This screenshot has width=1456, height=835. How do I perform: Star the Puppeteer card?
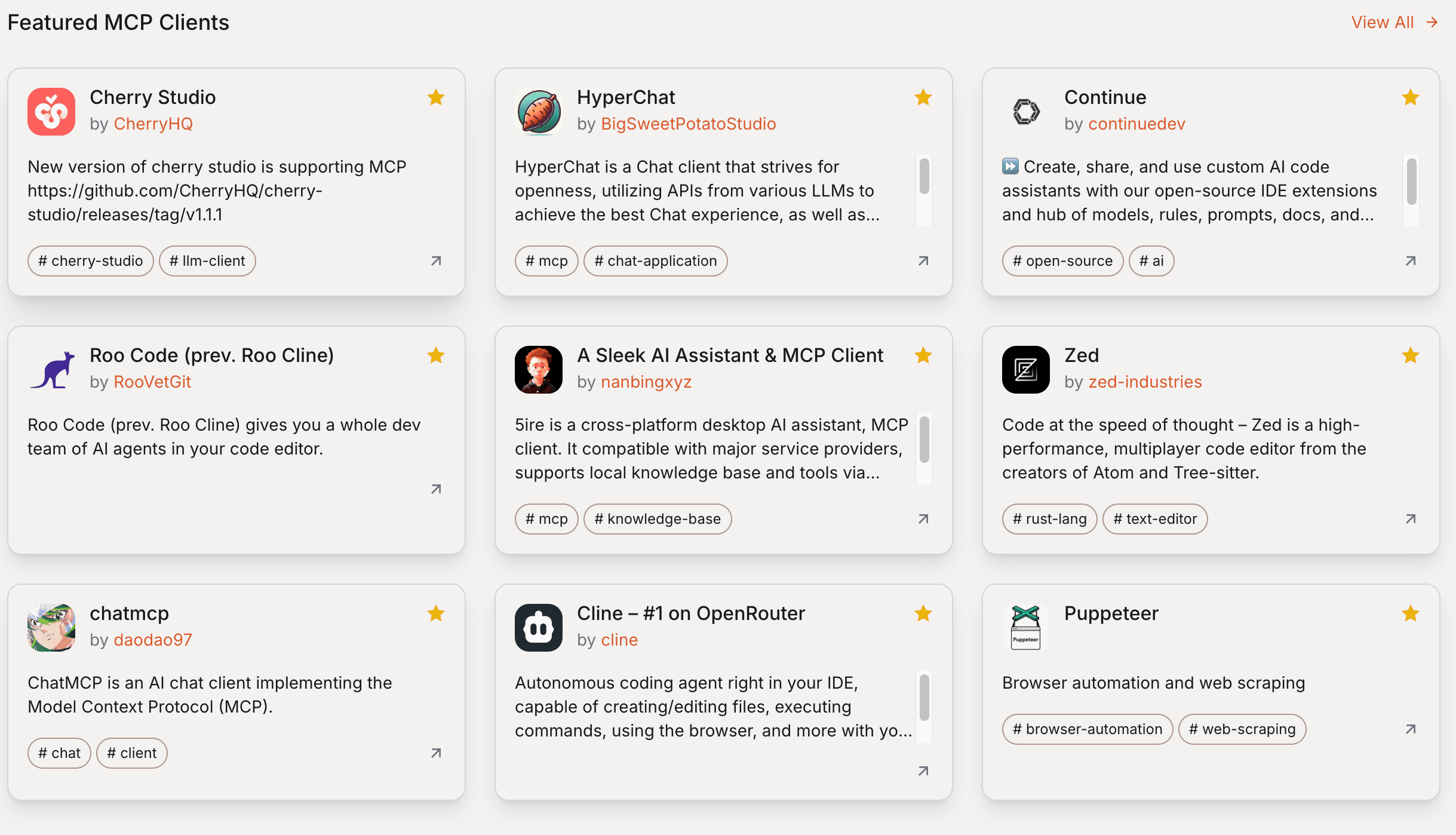[1411, 613]
